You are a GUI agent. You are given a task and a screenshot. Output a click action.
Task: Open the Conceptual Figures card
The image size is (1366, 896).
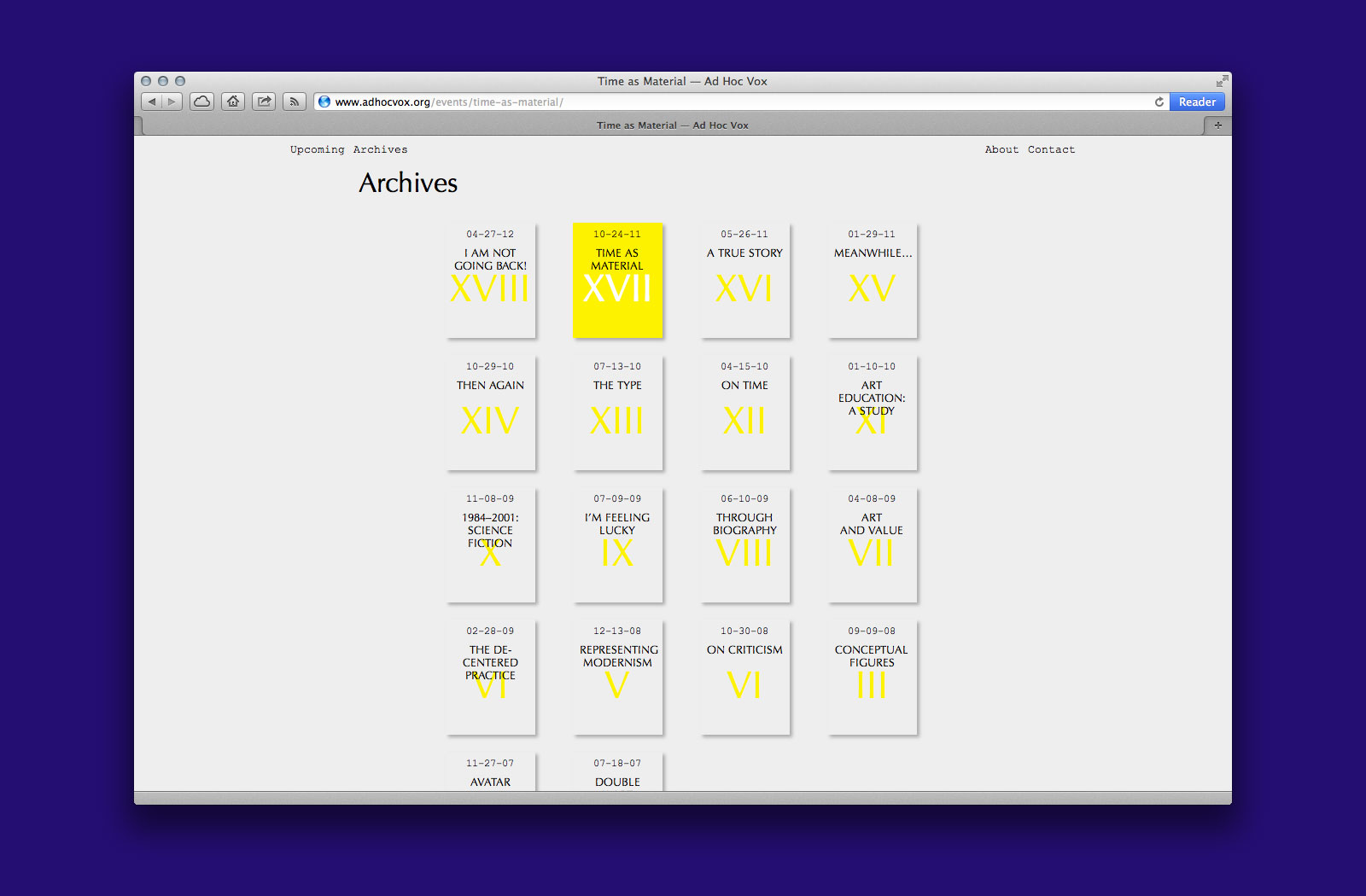872,678
